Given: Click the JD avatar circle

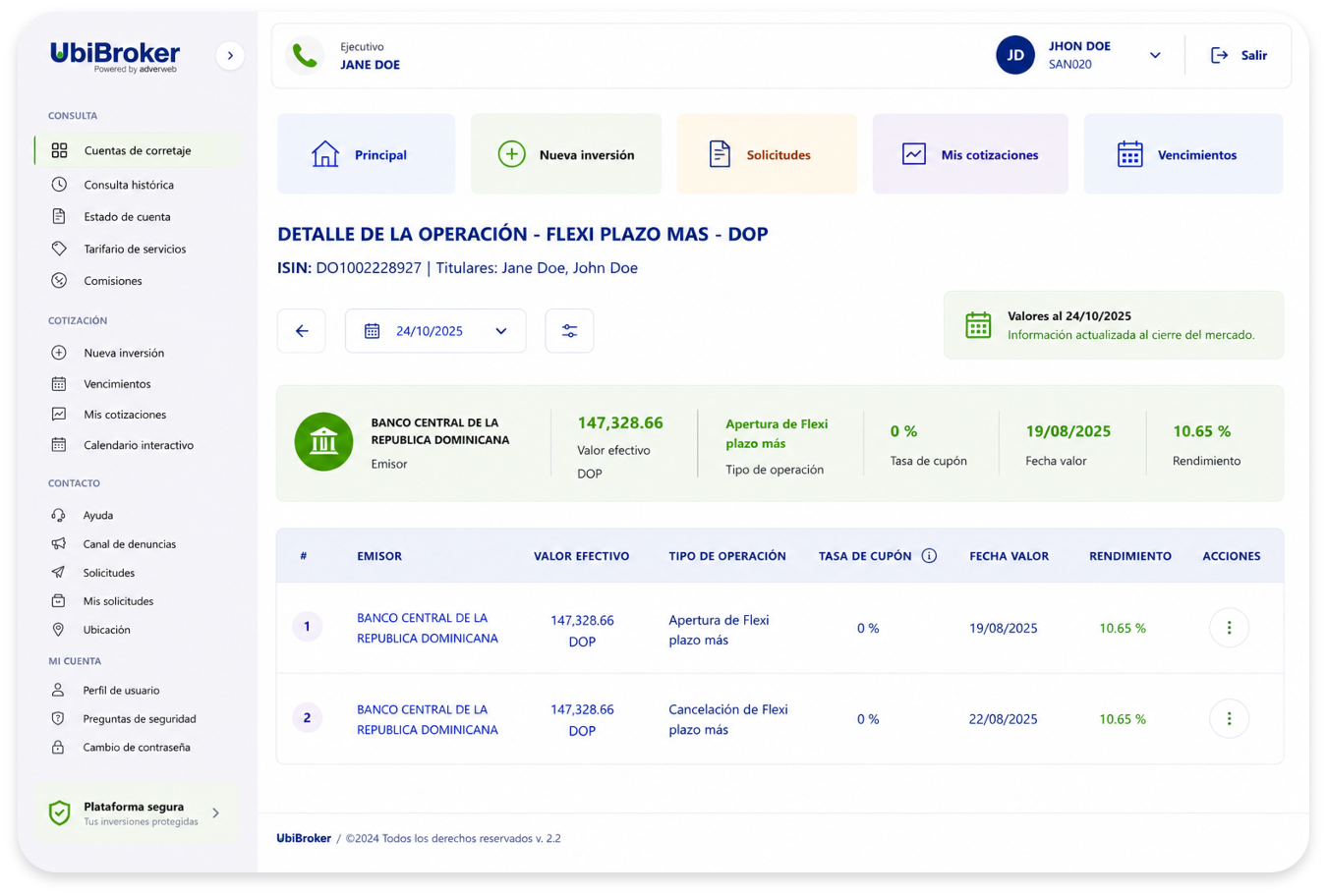Looking at the screenshot, I should (x=1015, y=55).
